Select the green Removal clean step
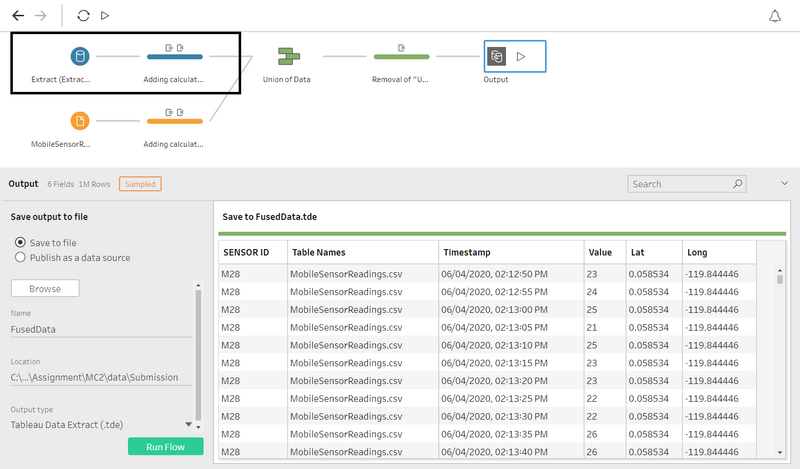 click(402, 56)
